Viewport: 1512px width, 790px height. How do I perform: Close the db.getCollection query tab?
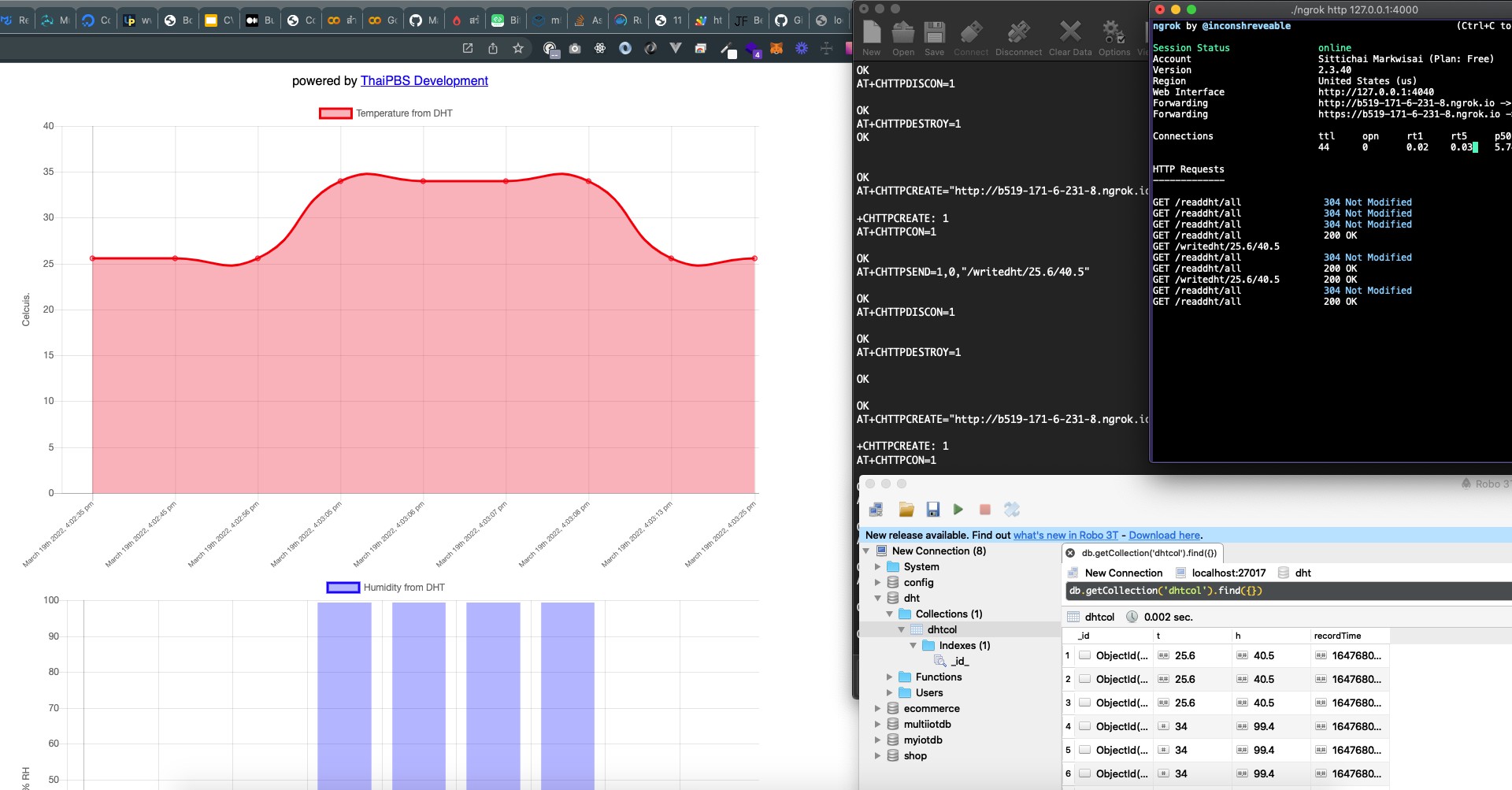(1071, 553)
